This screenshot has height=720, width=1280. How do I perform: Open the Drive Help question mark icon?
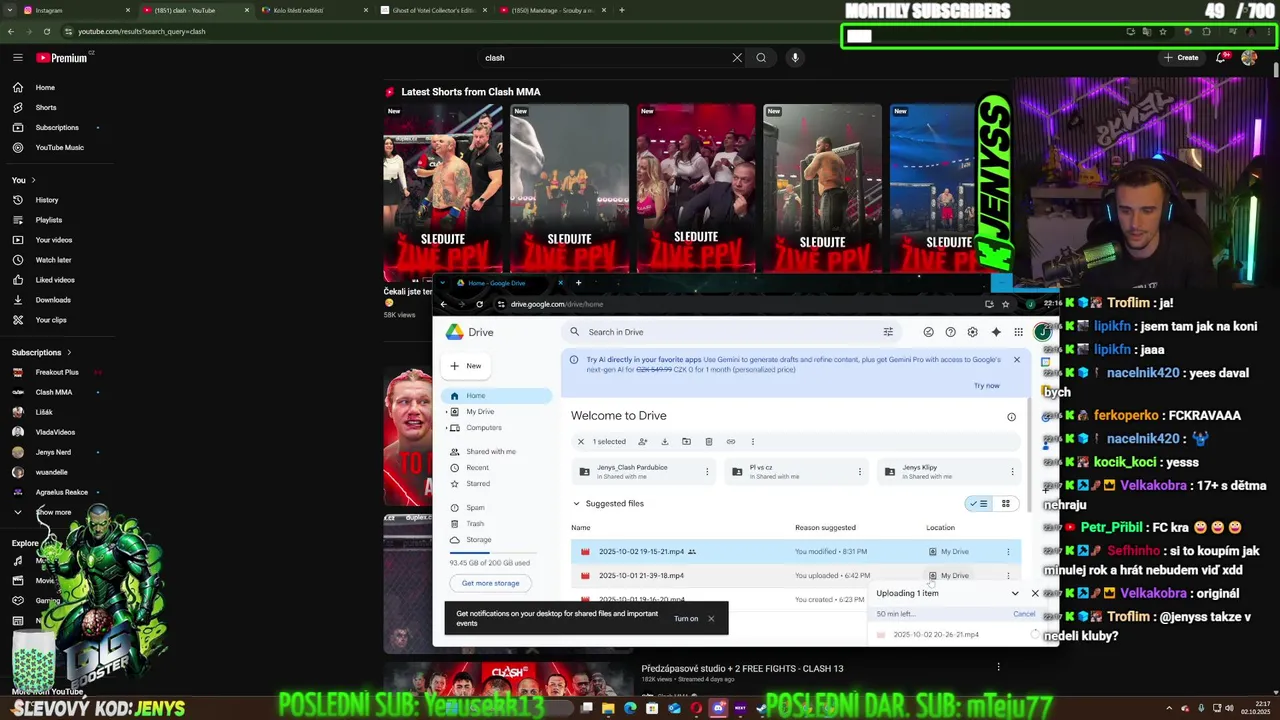[950, 332]
